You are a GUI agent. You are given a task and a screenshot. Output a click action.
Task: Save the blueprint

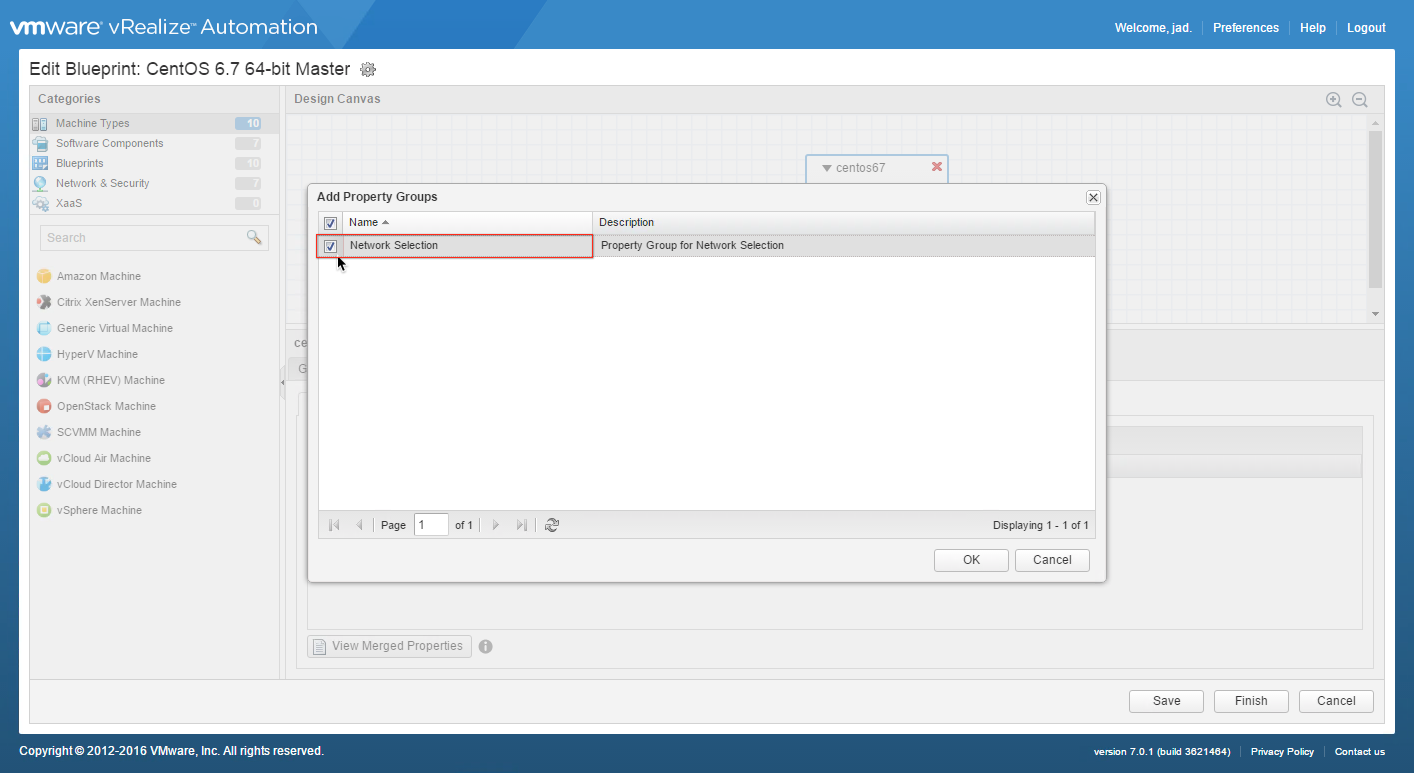point(1166,701)
